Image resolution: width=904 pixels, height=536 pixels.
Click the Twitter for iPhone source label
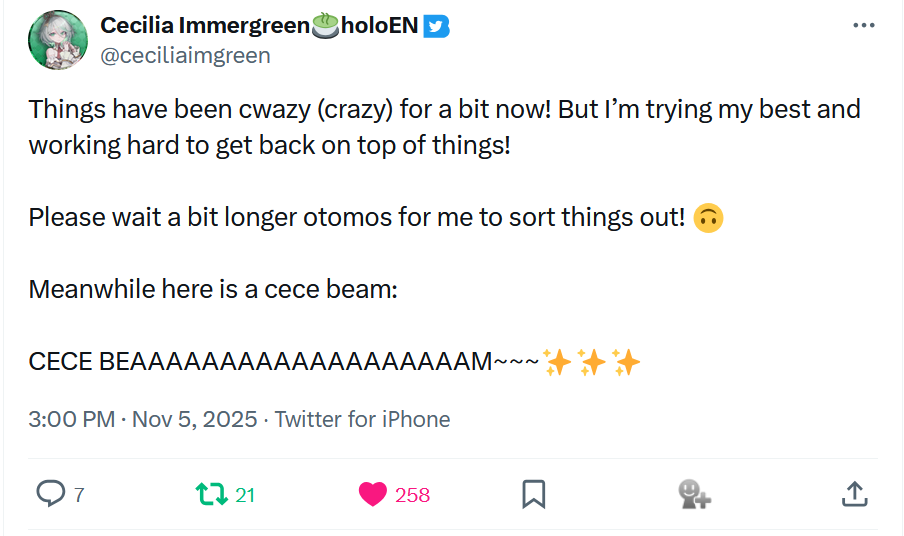click(x=362, y=419)
